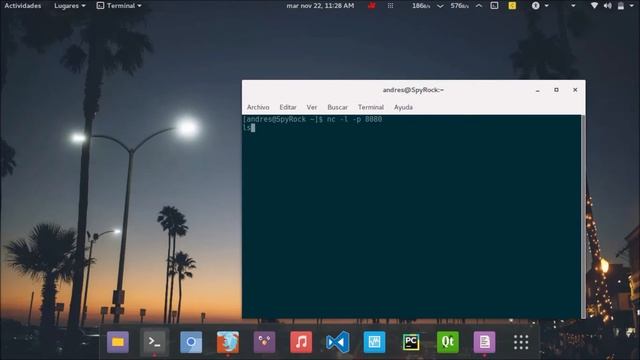The width and height of the screenshot is (640, 360).
Task: Open the Archivo menu
Action: 258,107
